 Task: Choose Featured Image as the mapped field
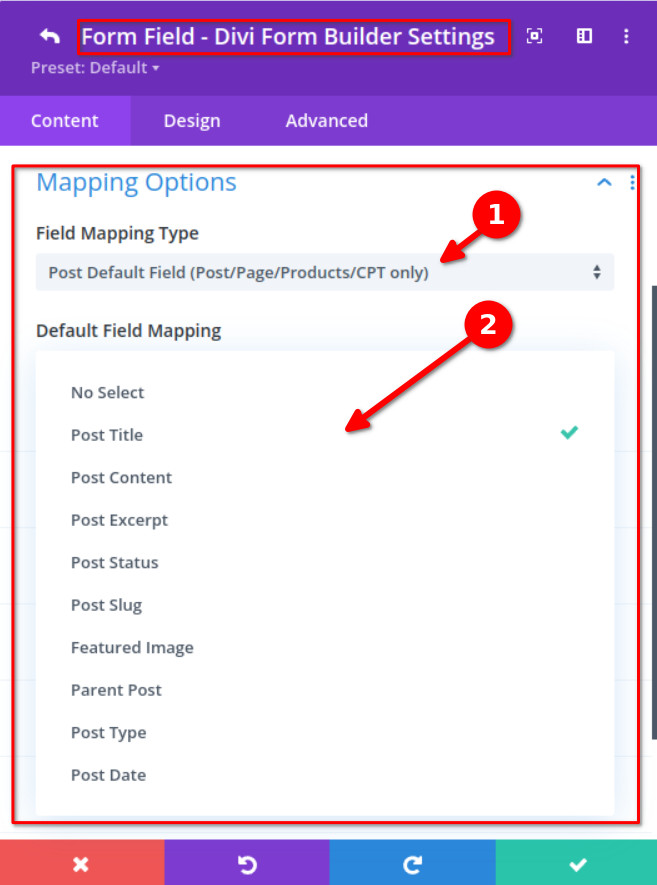(x=132, y=647)
